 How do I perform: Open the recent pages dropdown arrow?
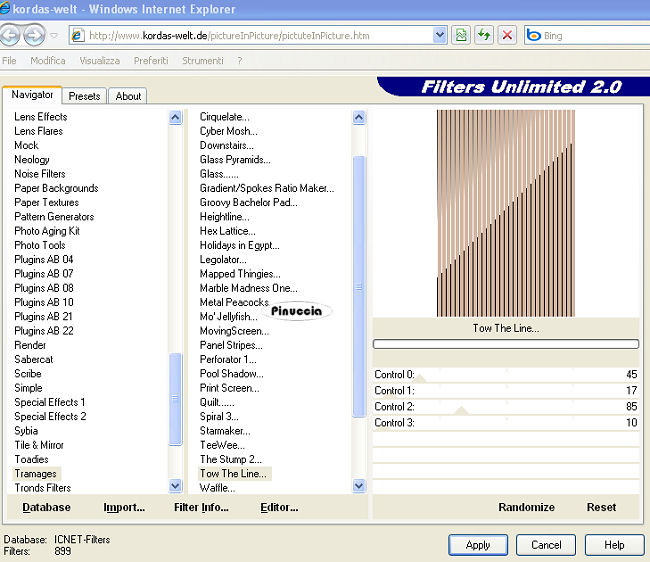point(54,36)
